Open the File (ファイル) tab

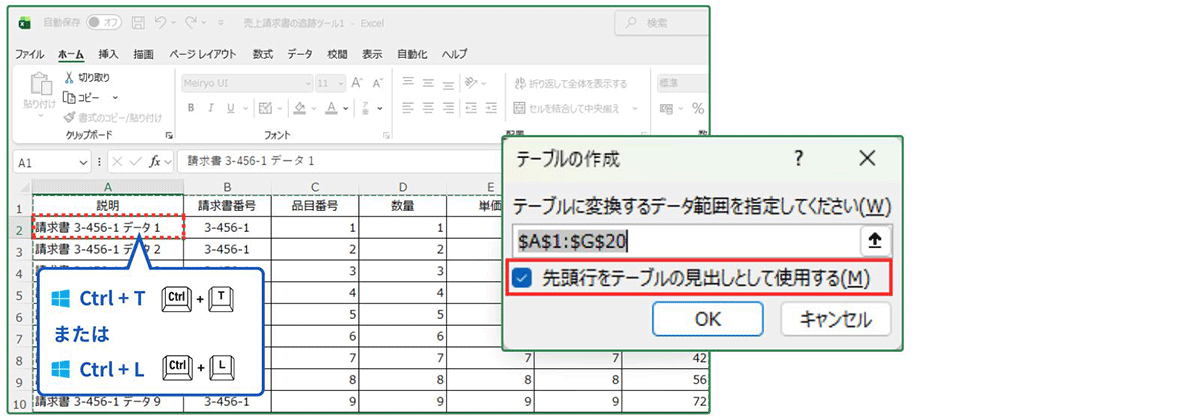pyautogui.click(x=29, y=54)
